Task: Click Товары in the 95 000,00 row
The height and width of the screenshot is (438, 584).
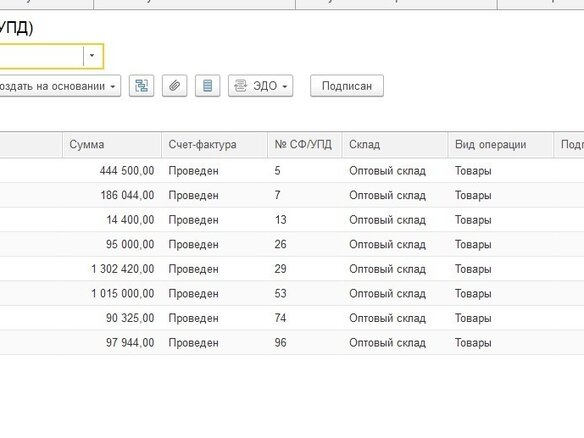Action: tap(473, 245)
